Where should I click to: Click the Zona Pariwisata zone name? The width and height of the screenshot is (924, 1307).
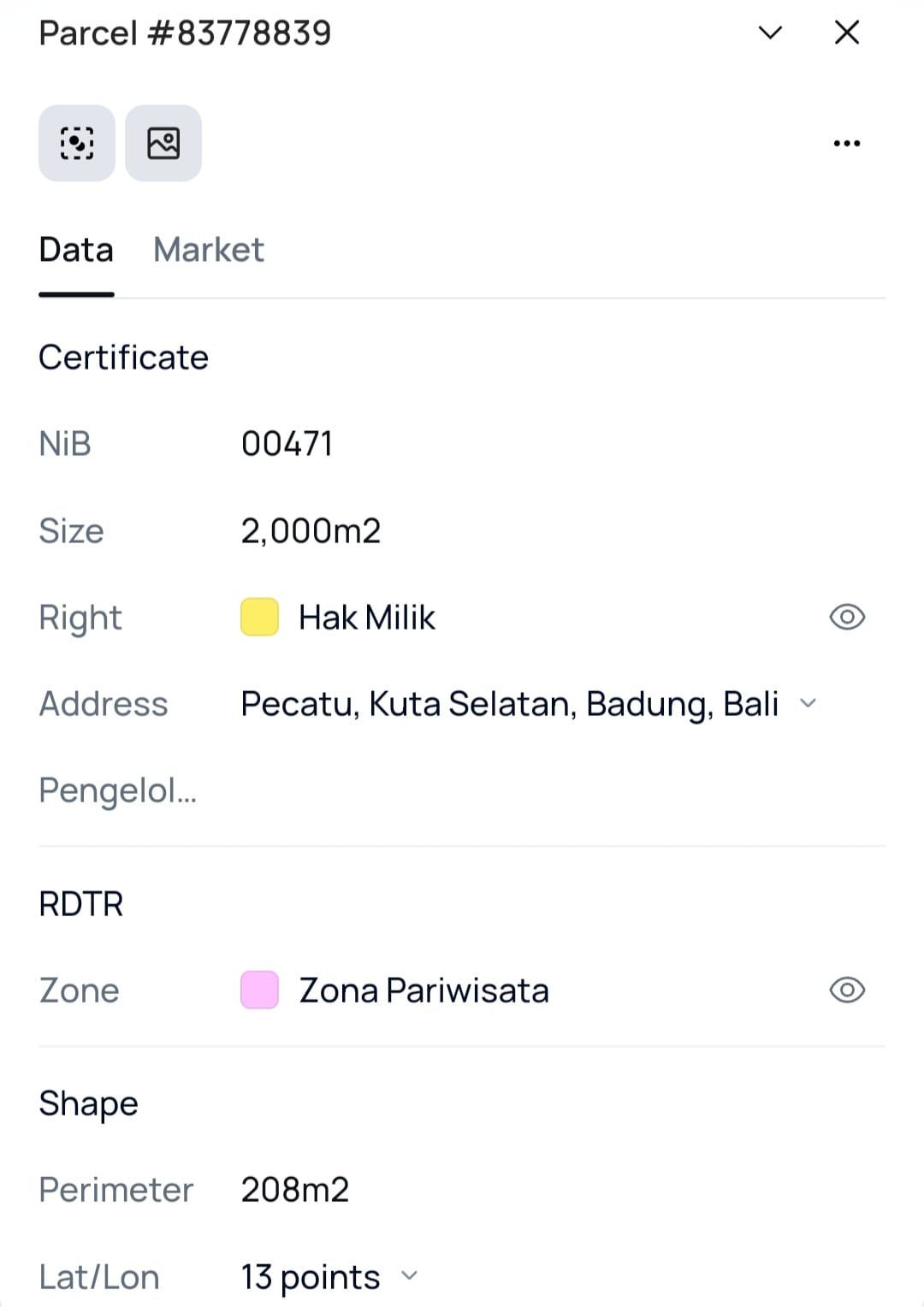[423, 991]
